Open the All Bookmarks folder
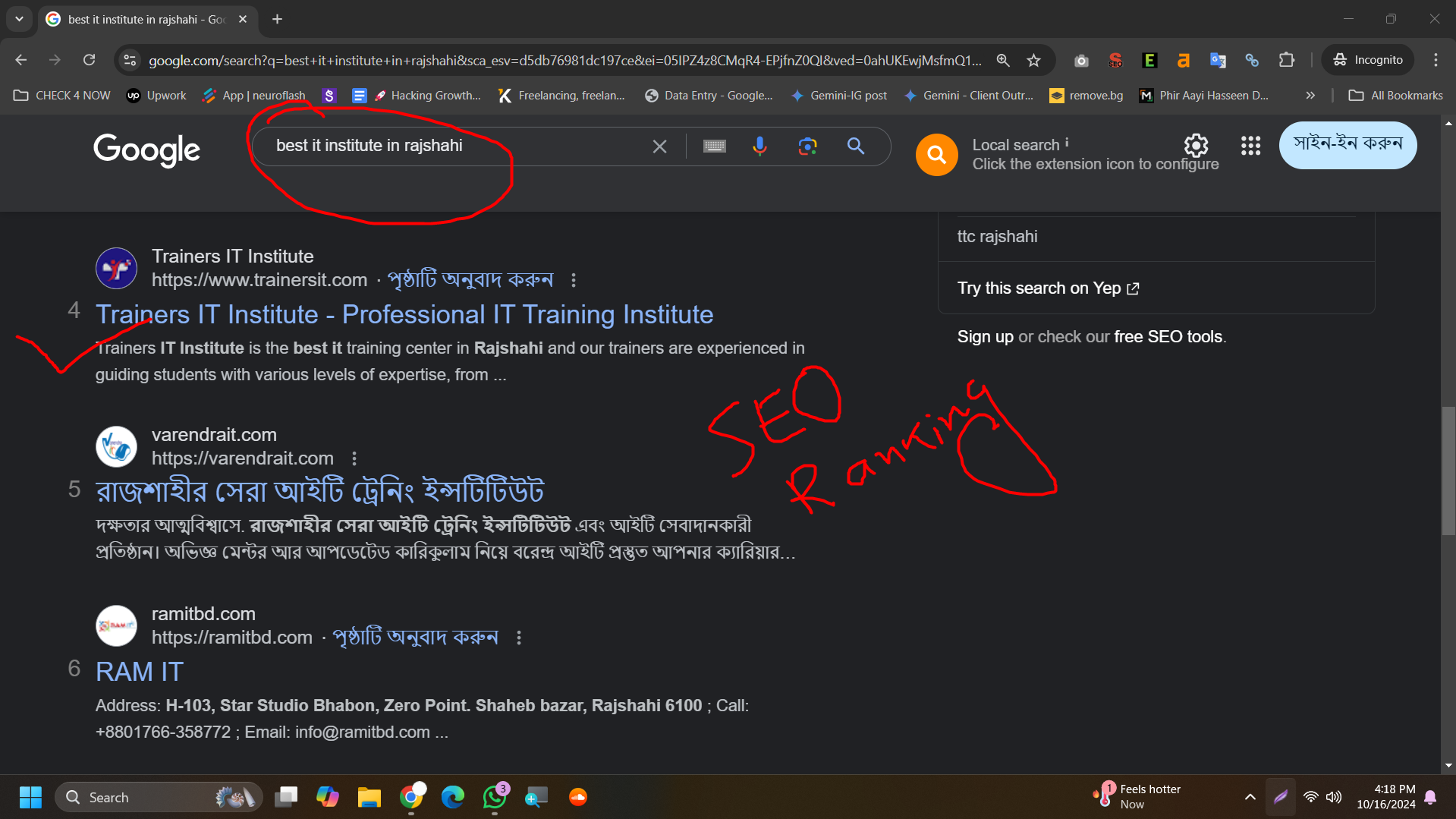 click(x=1395, y=96)
